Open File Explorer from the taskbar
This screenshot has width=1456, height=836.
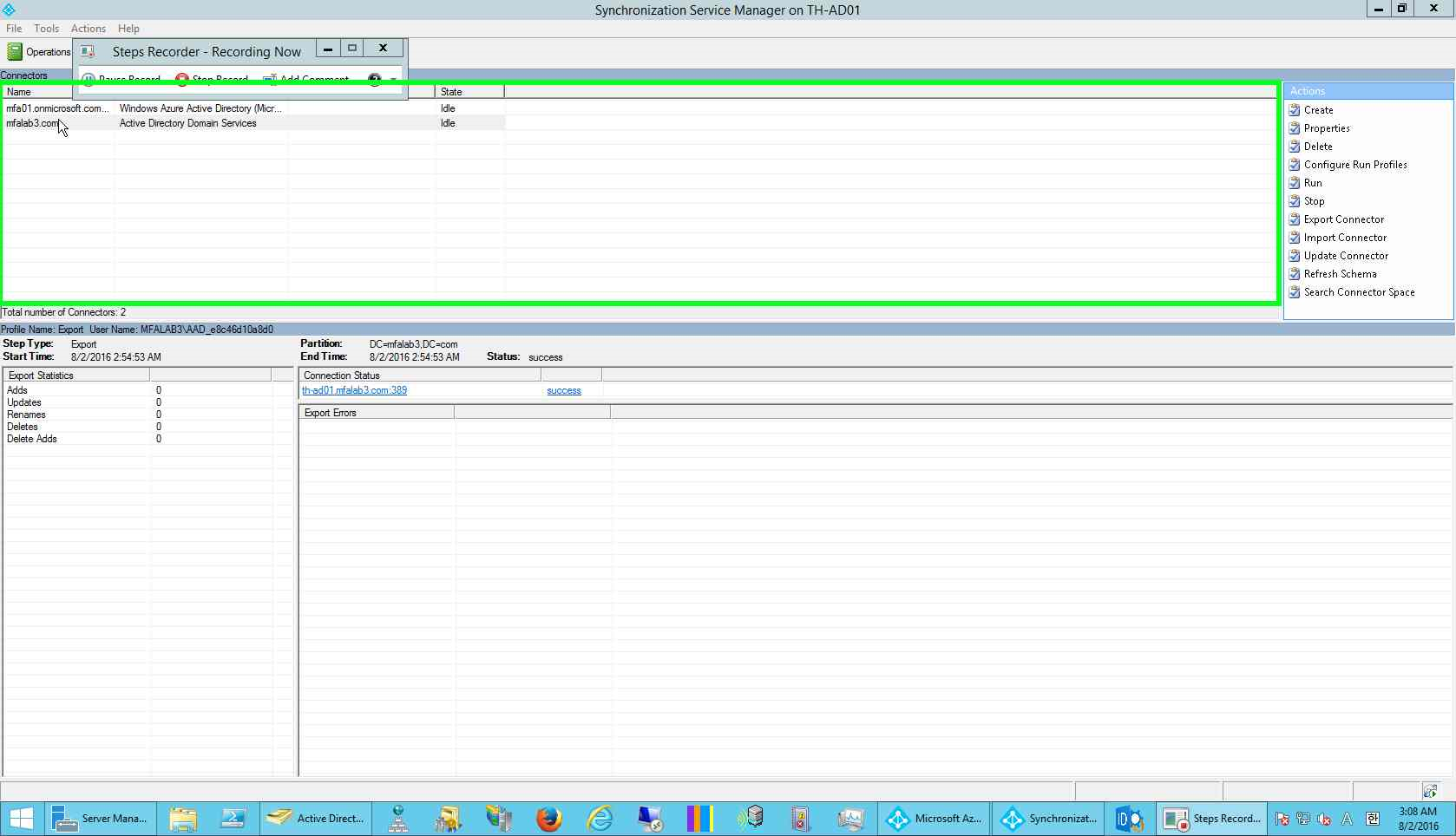pyautogui.click(x=183, y=819)
